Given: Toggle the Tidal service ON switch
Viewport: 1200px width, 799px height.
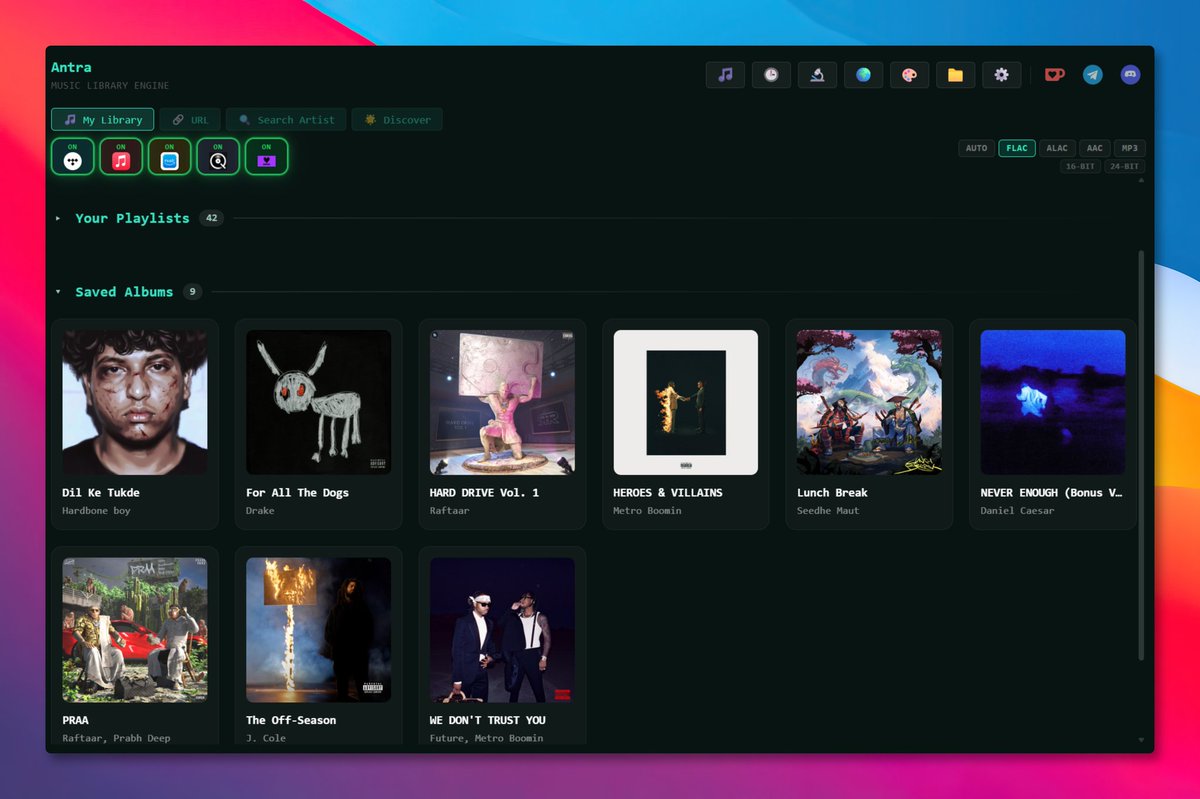Looking at the screenshot, I should coord(73,157).
